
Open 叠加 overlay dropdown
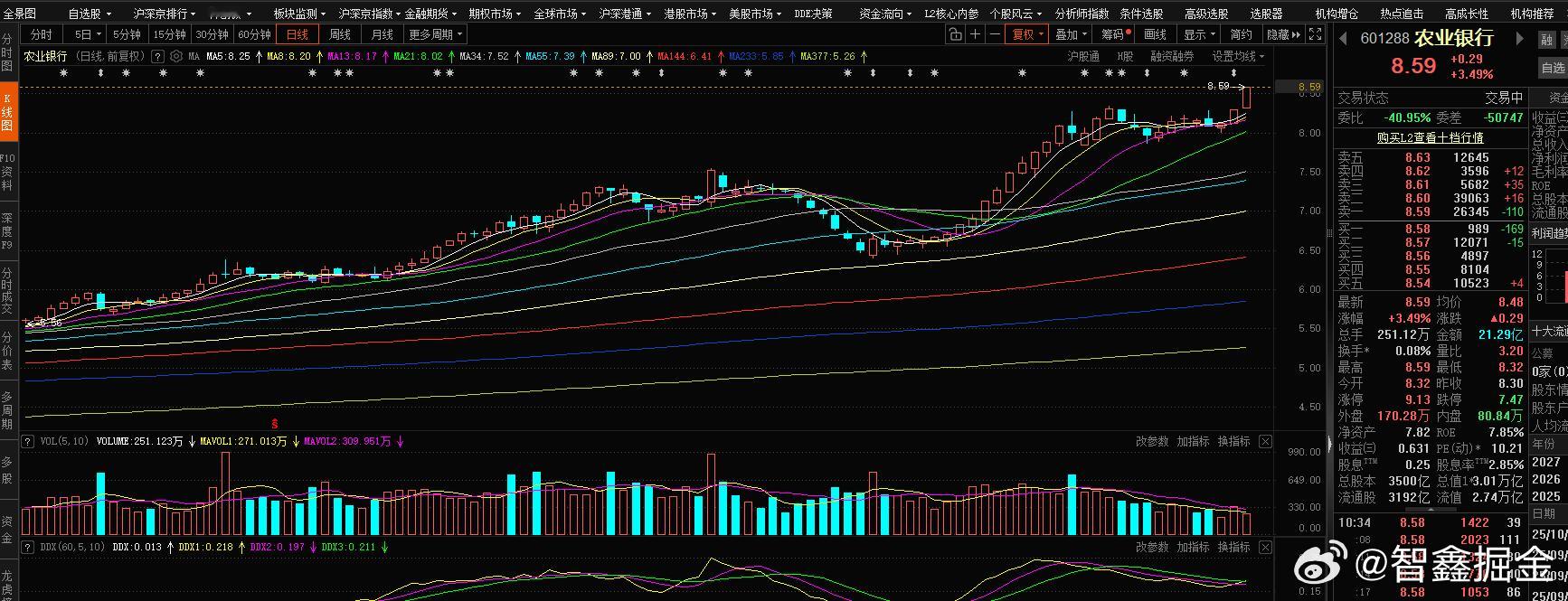pyautogui.click(x=1072, y=34)
